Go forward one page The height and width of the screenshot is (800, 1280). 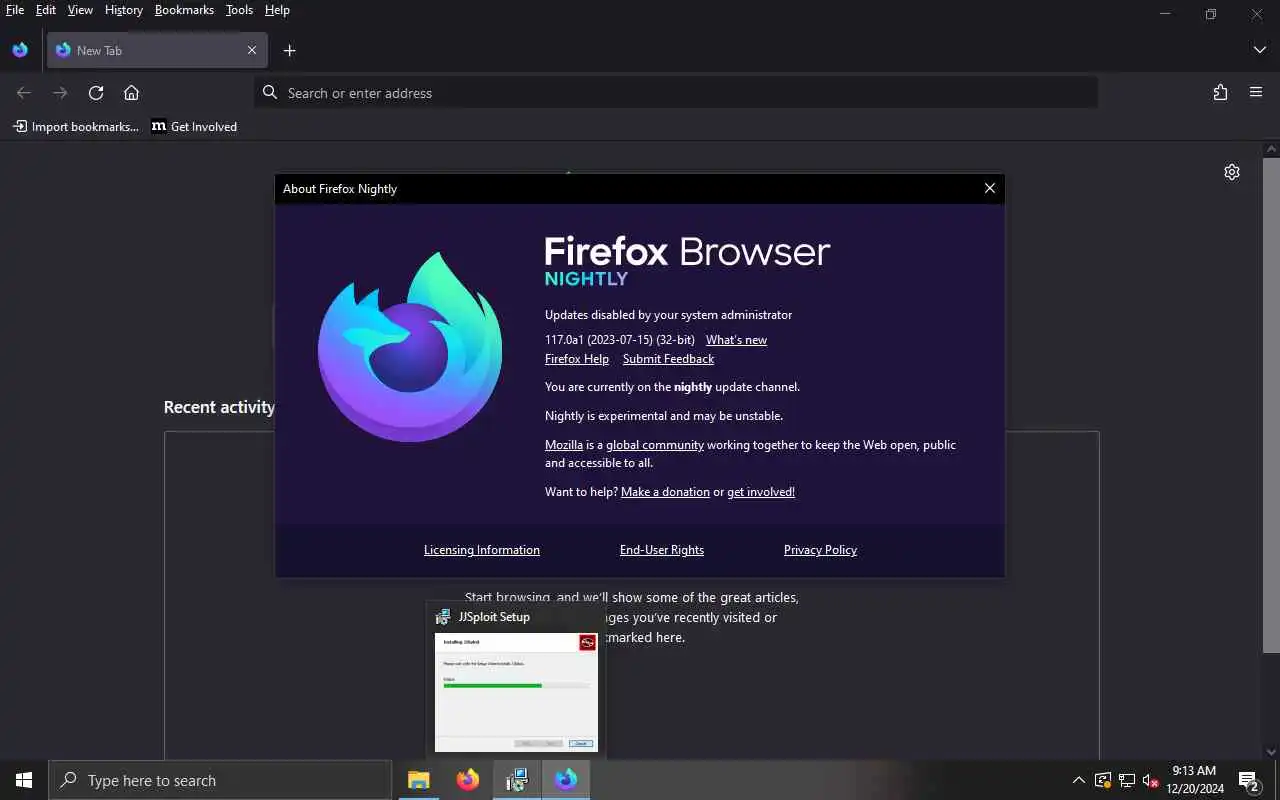coord(60,93)
